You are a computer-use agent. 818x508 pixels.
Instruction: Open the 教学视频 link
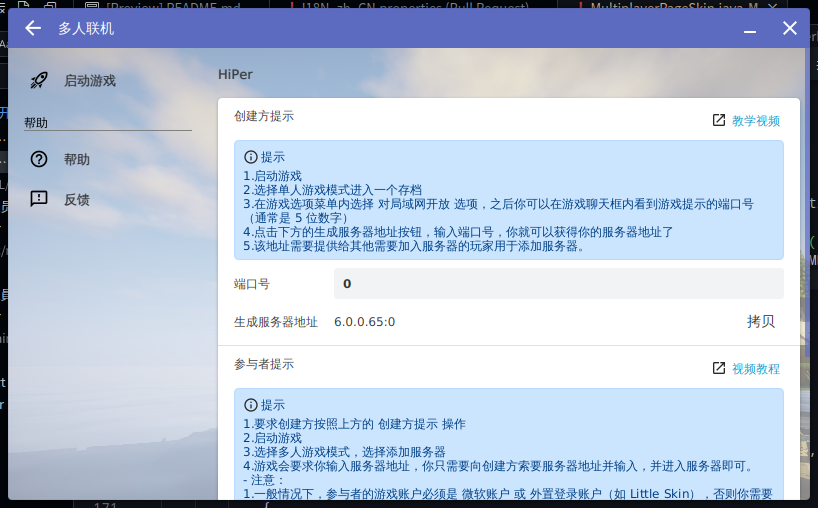tap(756, 121)
